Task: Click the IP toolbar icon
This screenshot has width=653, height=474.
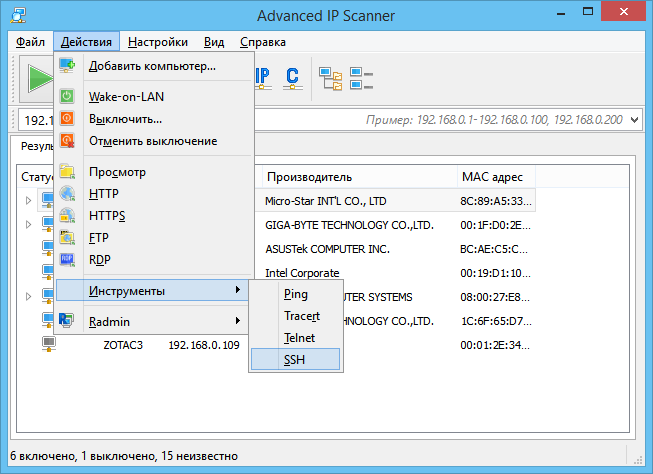Action: point(263,77)
